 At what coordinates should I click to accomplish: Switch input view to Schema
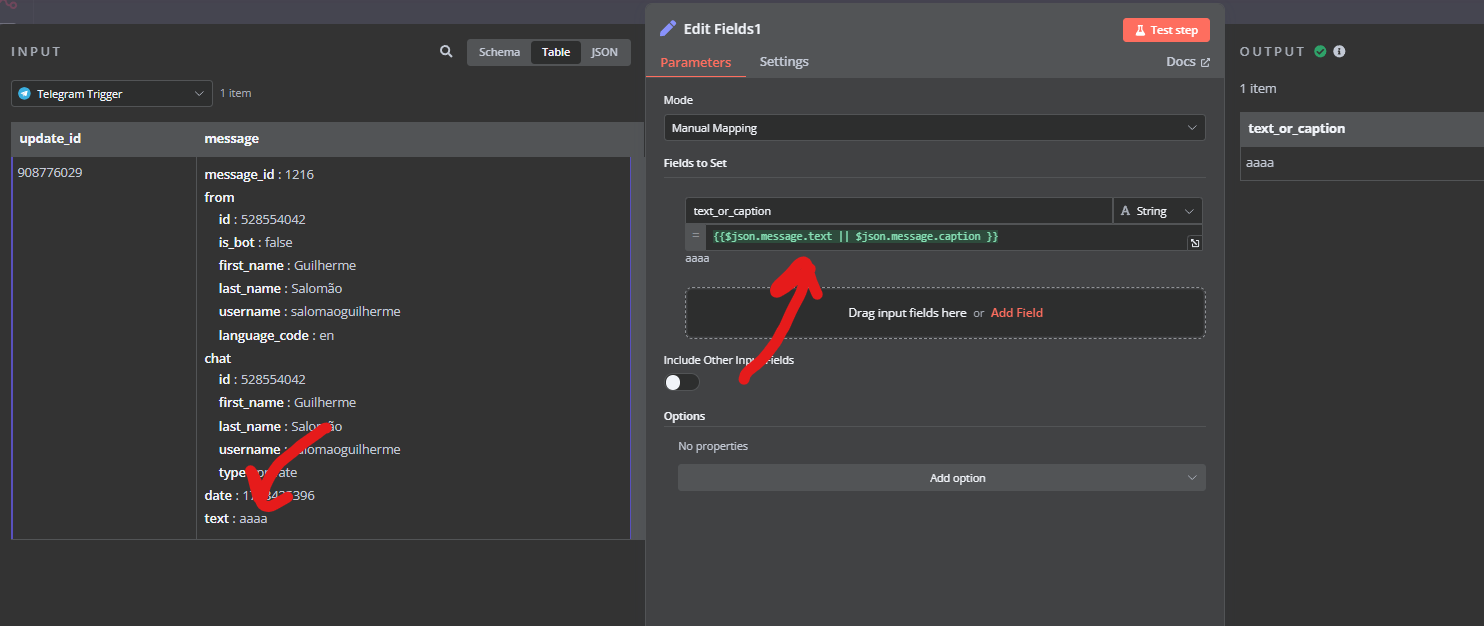pos(499,52)
